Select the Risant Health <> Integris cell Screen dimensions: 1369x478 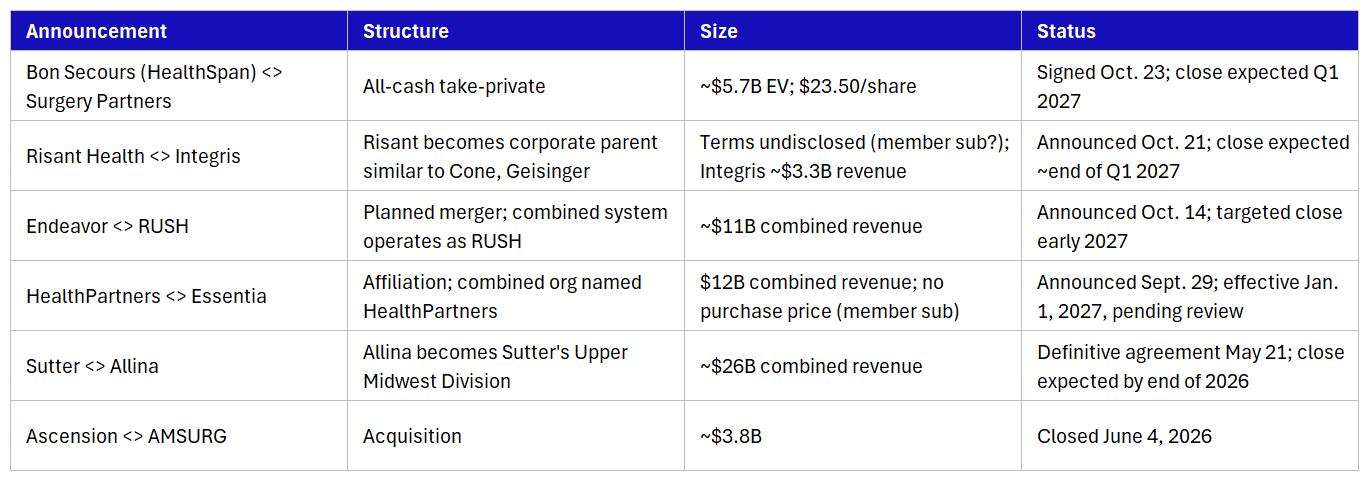click(x=179, y=156)
